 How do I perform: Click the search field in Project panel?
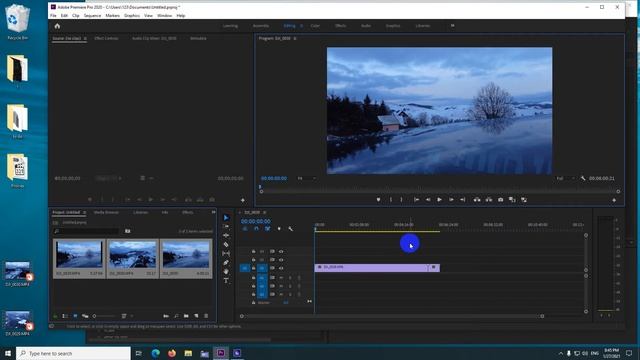[x=87, y=231]
